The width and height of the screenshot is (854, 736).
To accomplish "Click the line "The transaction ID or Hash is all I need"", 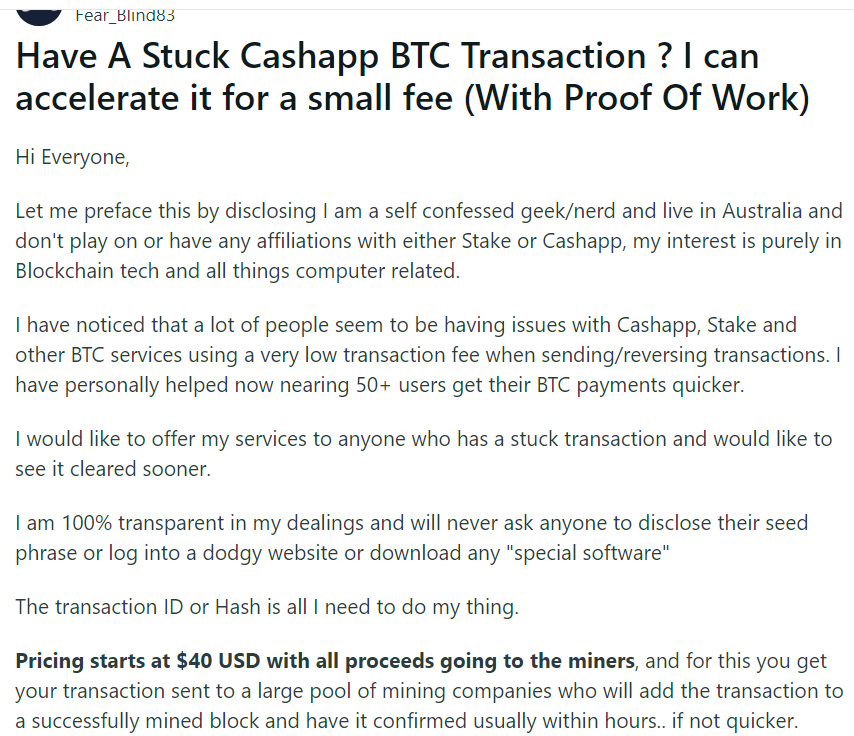I will pyautogui.click(x=267, y=607).
